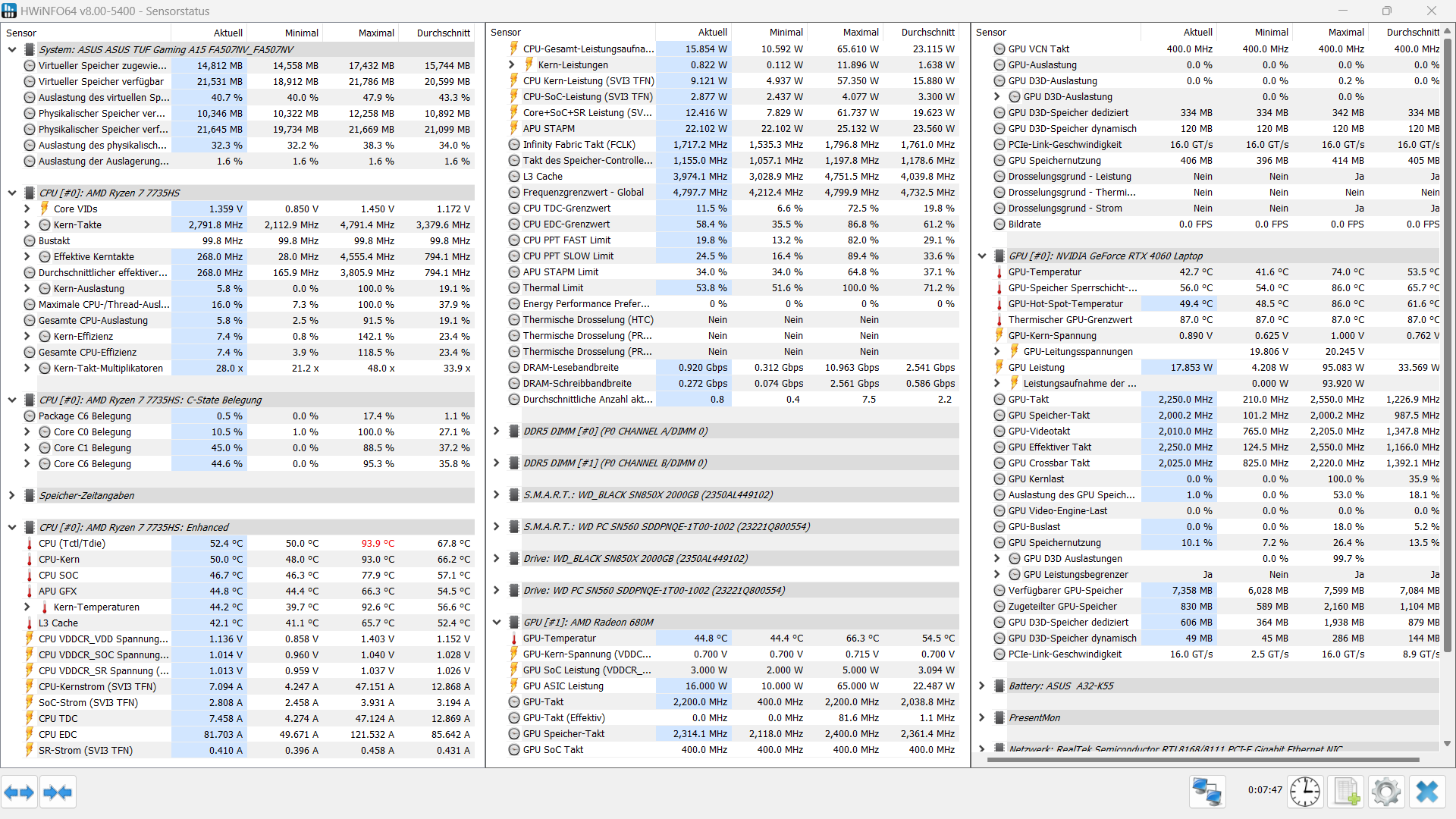Expand the Kern-Takte tree row
1456x819 pixels.
[27, 224]
